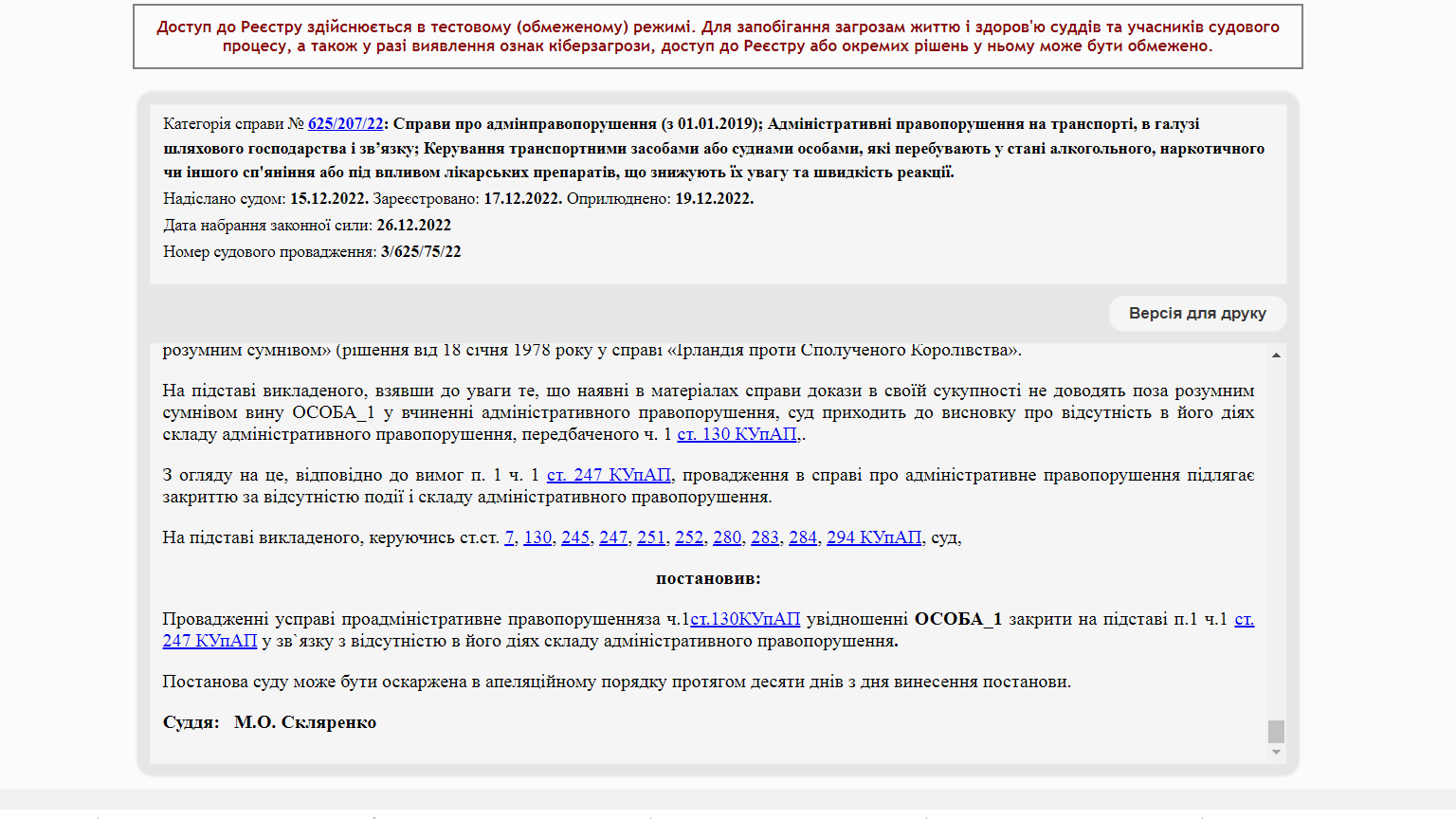
Task: Open case number 625/207/22 link
Action: point(345,123)
